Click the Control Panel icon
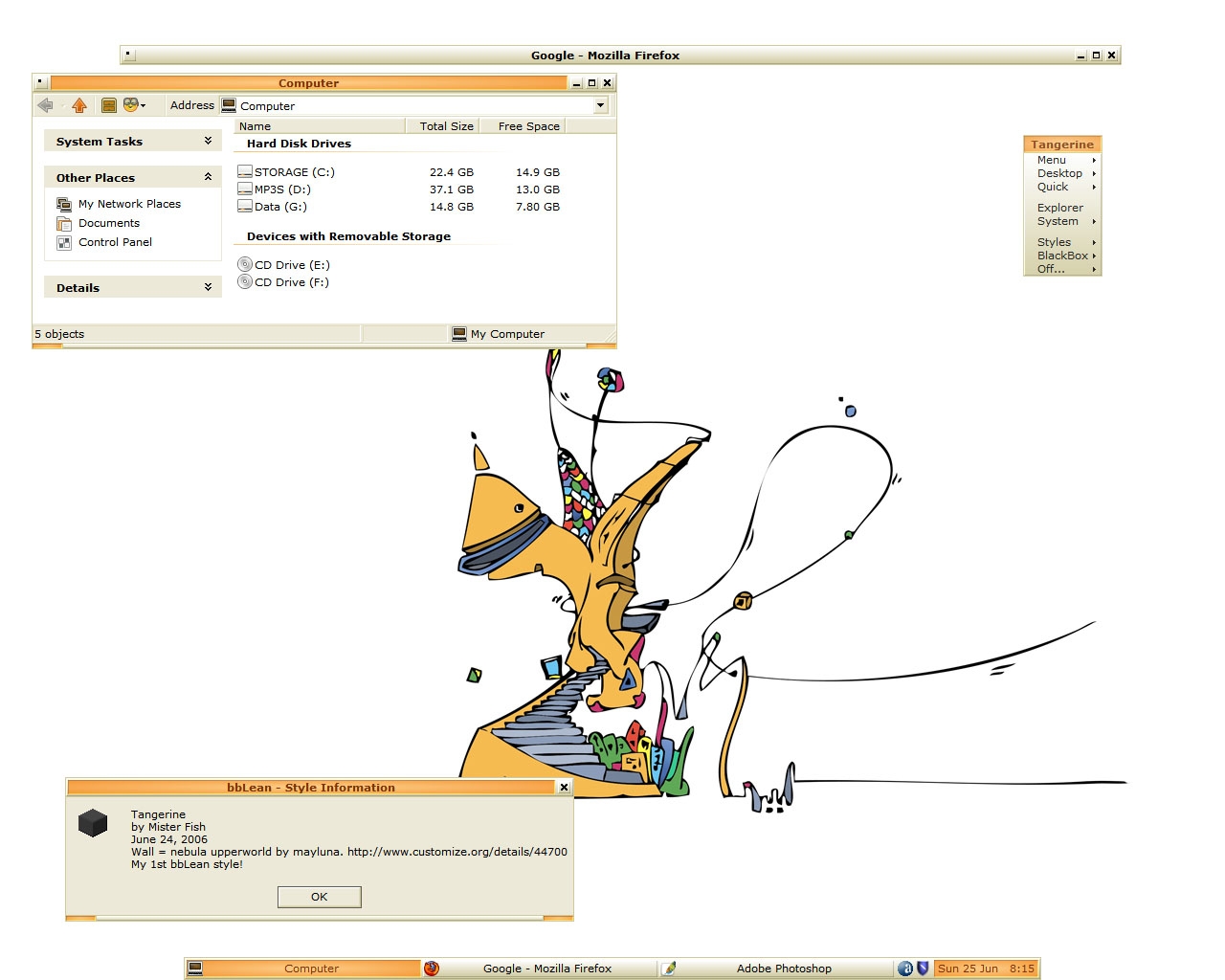Screen dimensions: 1225x980 [x=64, y=242]
